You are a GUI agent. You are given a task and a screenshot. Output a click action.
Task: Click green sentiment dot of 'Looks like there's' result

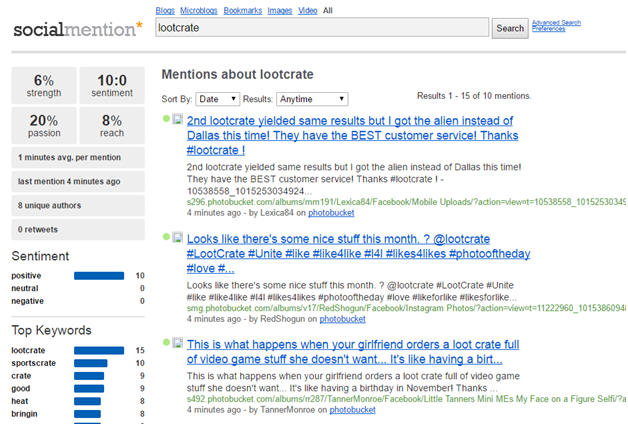(166, 237)
